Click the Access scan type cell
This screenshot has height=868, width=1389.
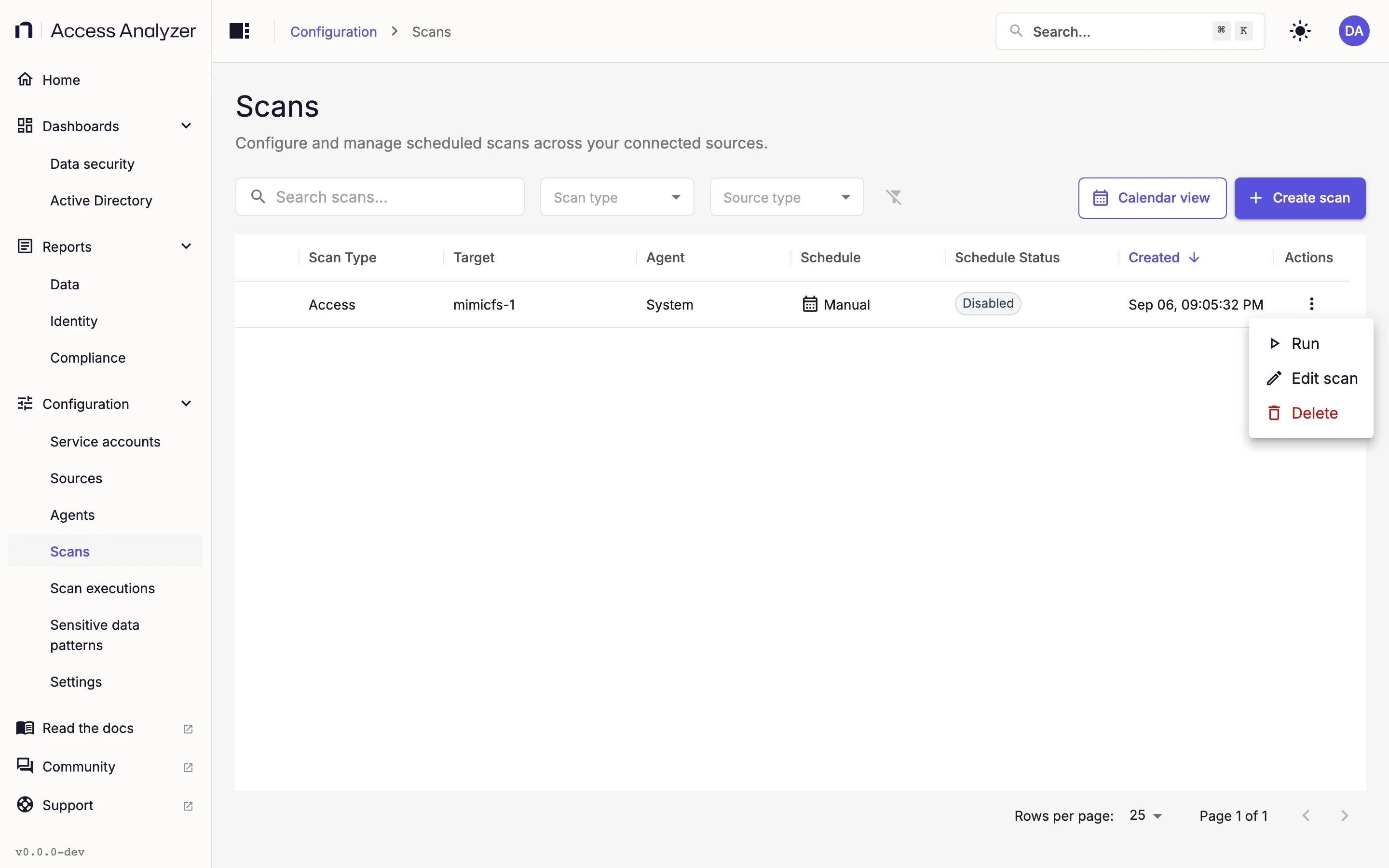point(332,304)
